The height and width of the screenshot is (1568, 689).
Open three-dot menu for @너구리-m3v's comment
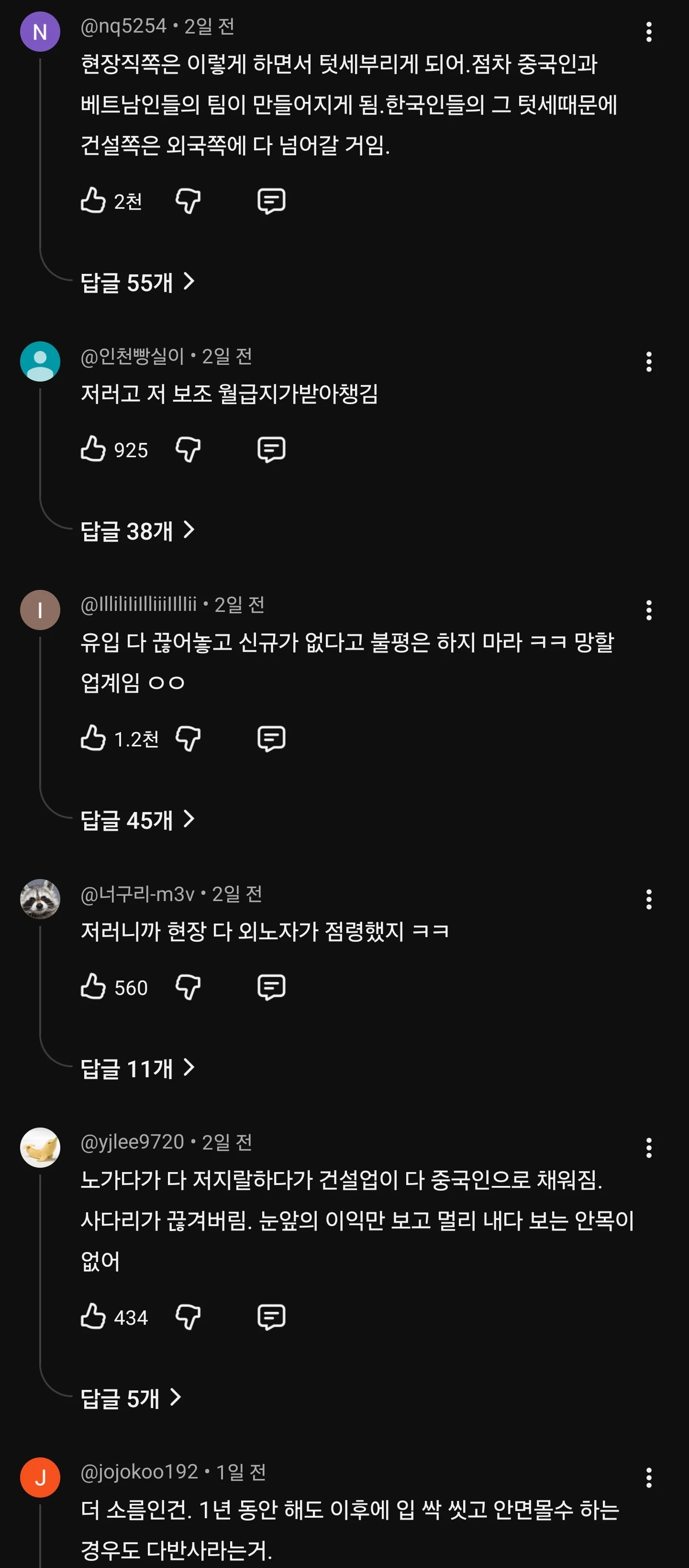click(649, 899)
